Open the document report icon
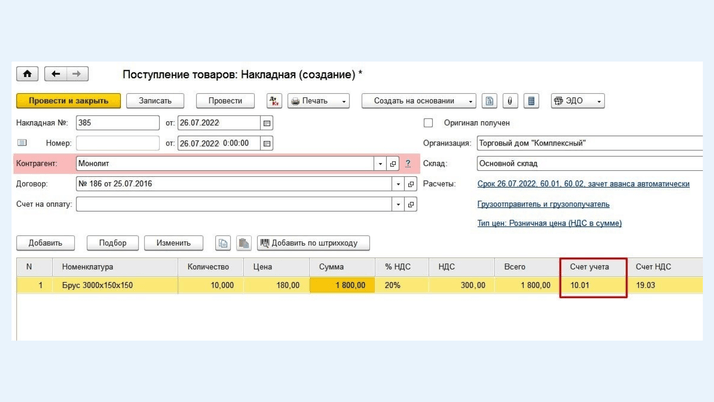The width and height of the screenshot is (714, 402). click(x=490, y=101)
